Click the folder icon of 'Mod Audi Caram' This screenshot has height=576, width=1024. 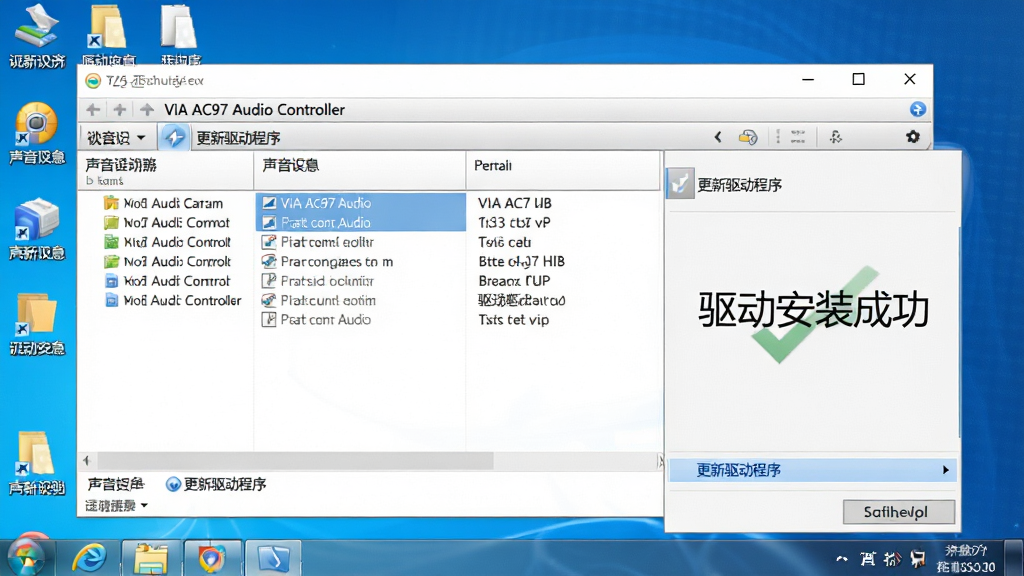coord(112,203)
